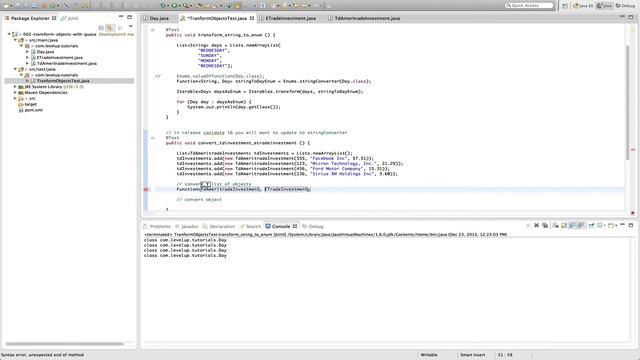Click Pin Console icon

point(591,225)
